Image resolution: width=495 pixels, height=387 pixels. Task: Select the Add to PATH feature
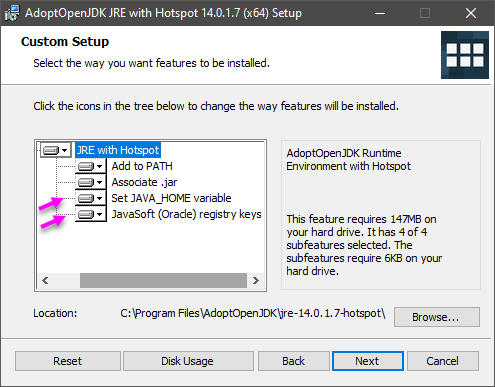(x=142, y=166)
